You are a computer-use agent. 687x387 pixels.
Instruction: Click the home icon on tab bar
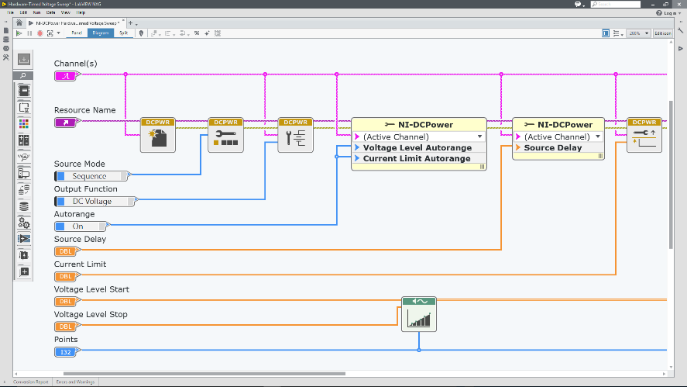point(19,23)
